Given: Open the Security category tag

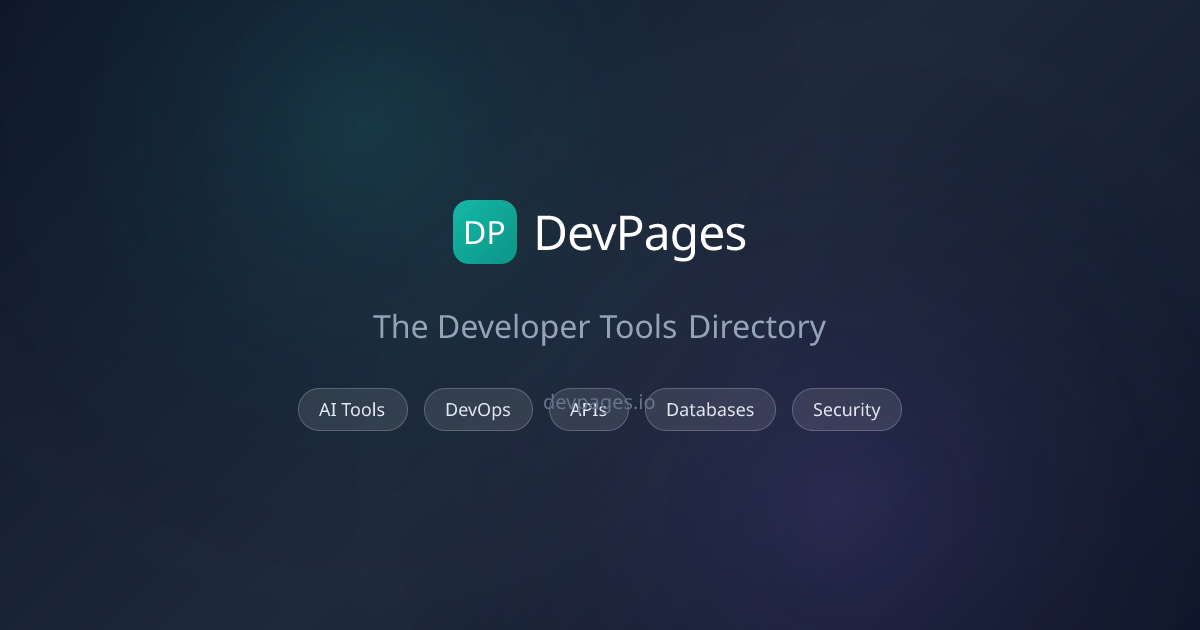Looking at the screenshot, I should 846,409.
